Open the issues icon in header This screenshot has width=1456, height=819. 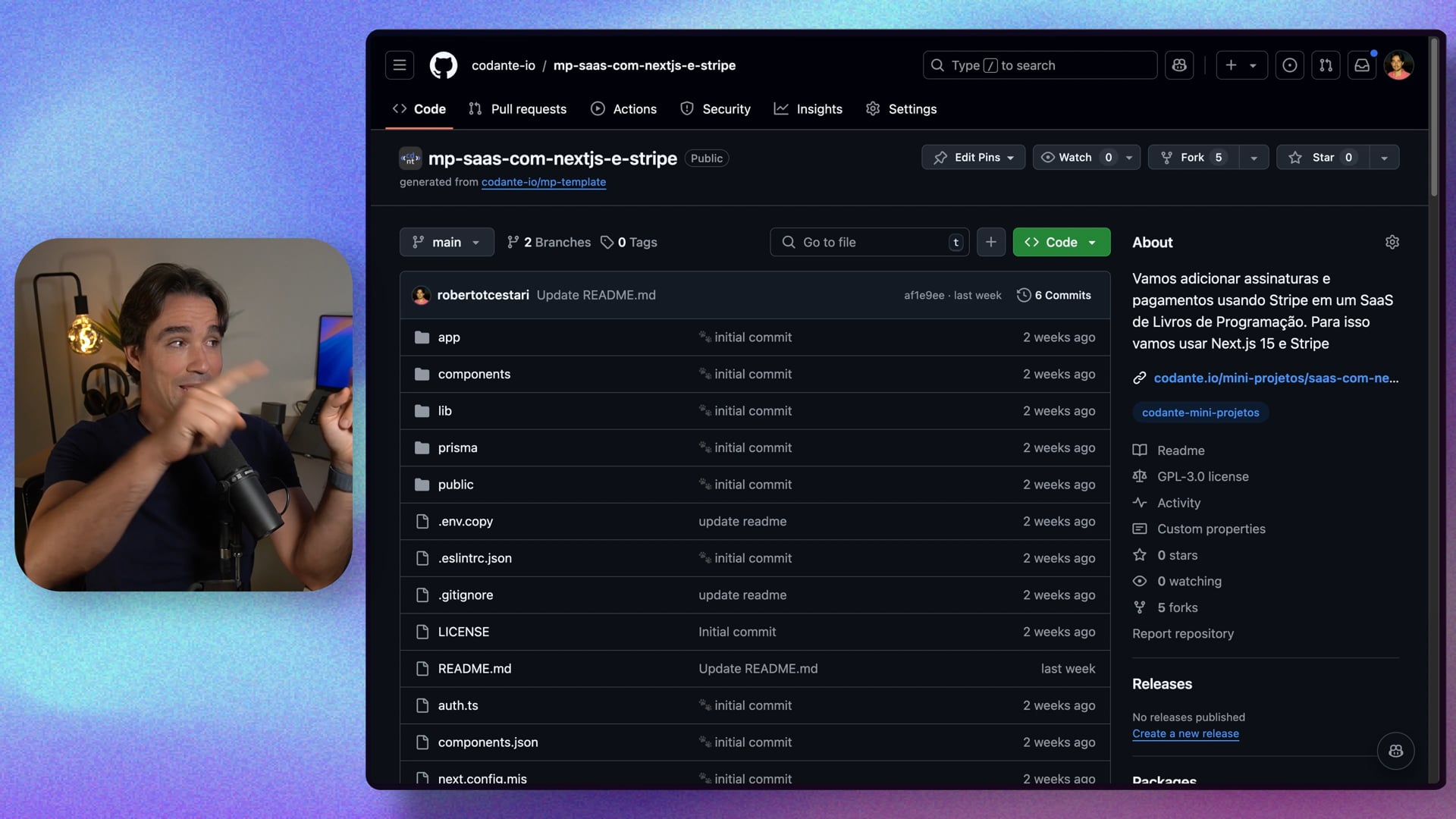1289,65
